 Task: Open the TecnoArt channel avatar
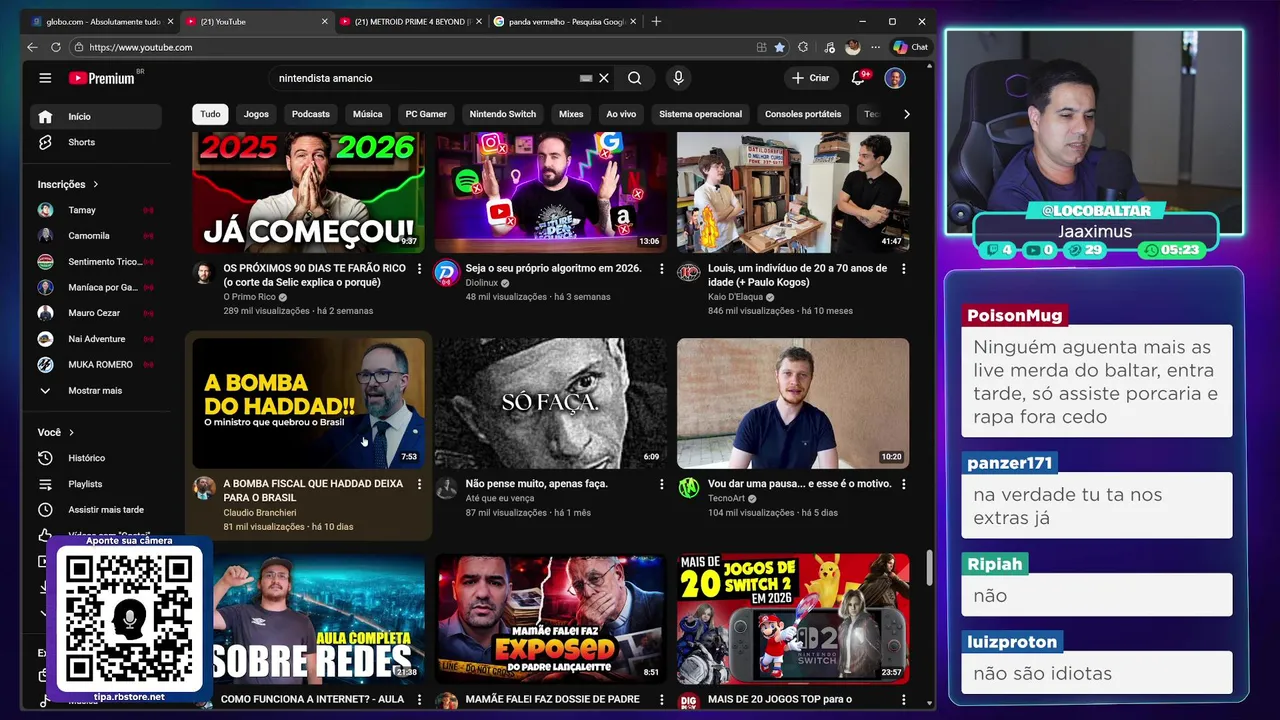pyautogui.click(x=689, y=488)
